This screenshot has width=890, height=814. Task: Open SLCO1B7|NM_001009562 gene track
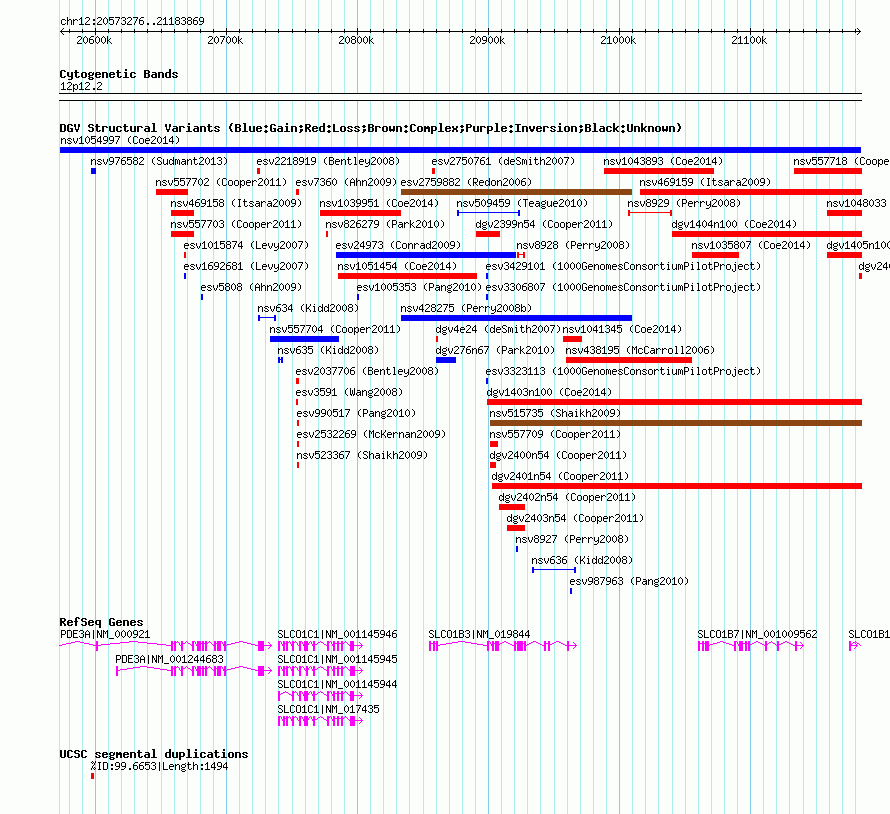point(751,645)
